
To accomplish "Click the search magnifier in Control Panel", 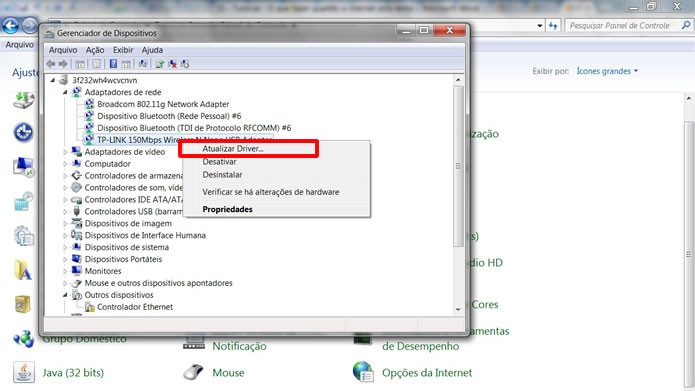I will pyautogui.click(x=685, y=25).
